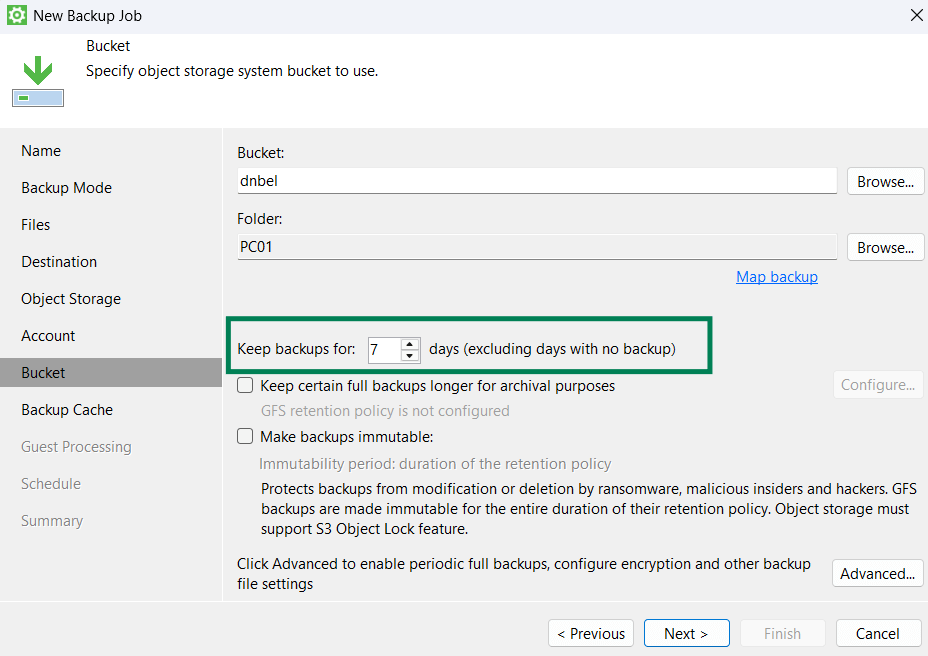This screenshot has width=928, height=656.
Task: Decrease retention days with down arrow
Action: click(410, 355)
